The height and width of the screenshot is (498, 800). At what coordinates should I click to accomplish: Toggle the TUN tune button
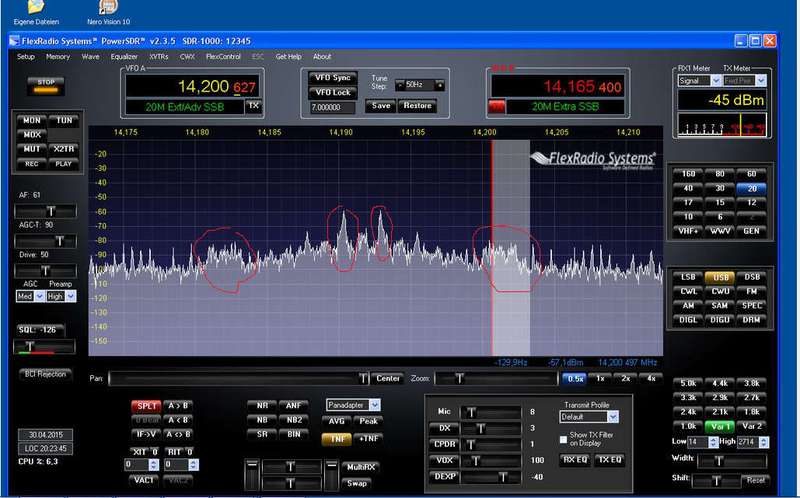pyautogui.click(x=64, y=120)
